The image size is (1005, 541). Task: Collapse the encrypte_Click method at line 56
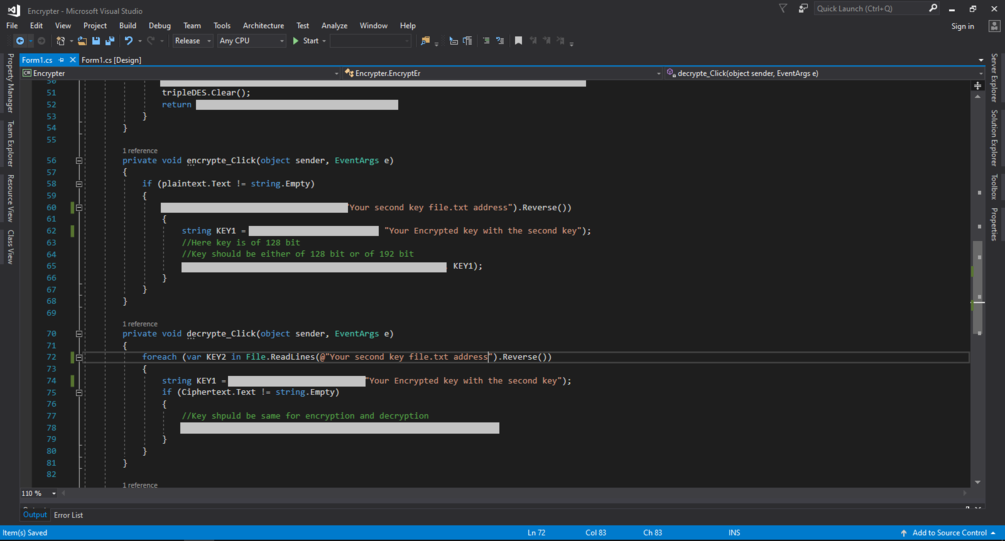[79, 161]
